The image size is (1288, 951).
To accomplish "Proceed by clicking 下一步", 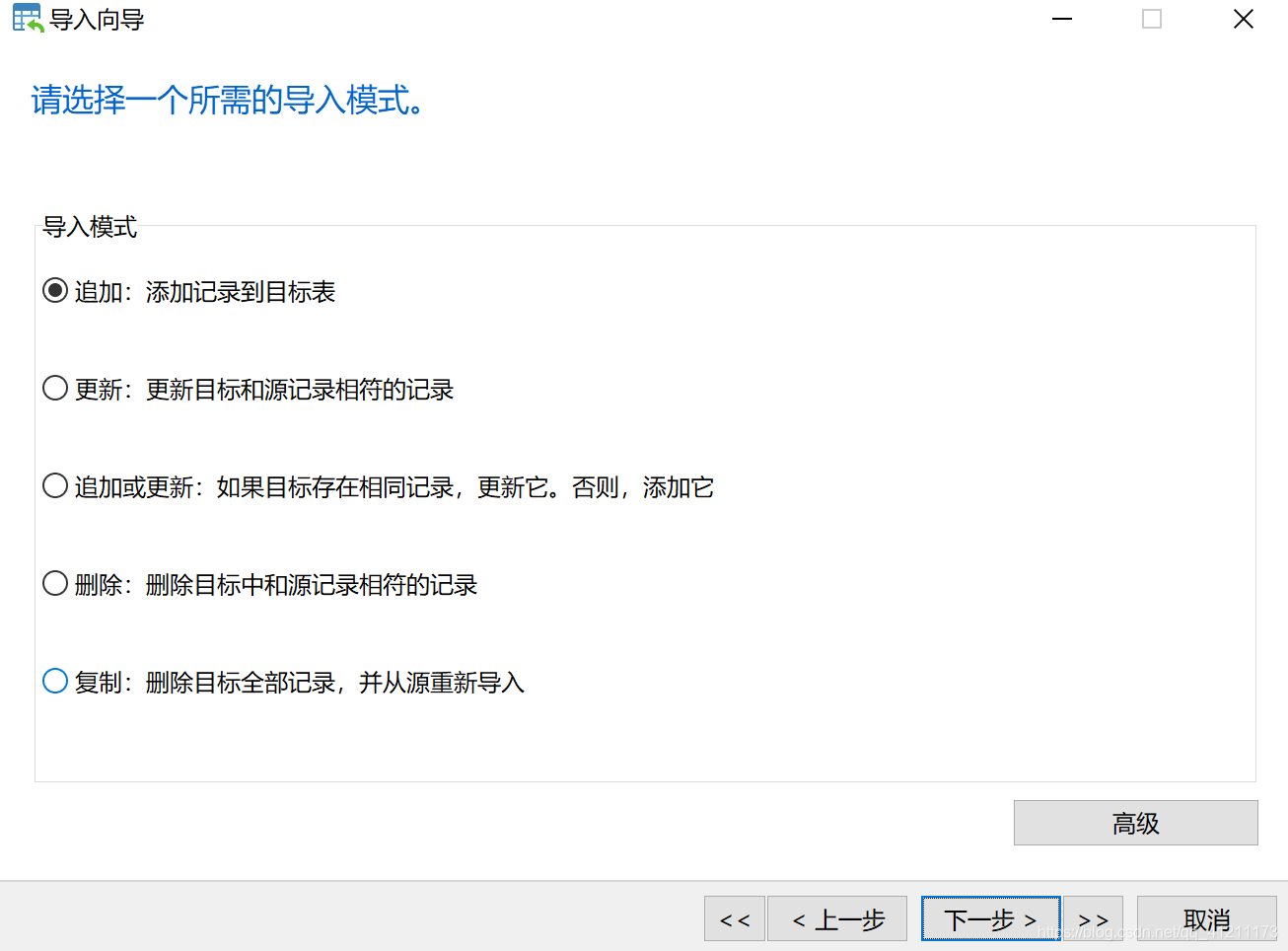I will point(990,918).
